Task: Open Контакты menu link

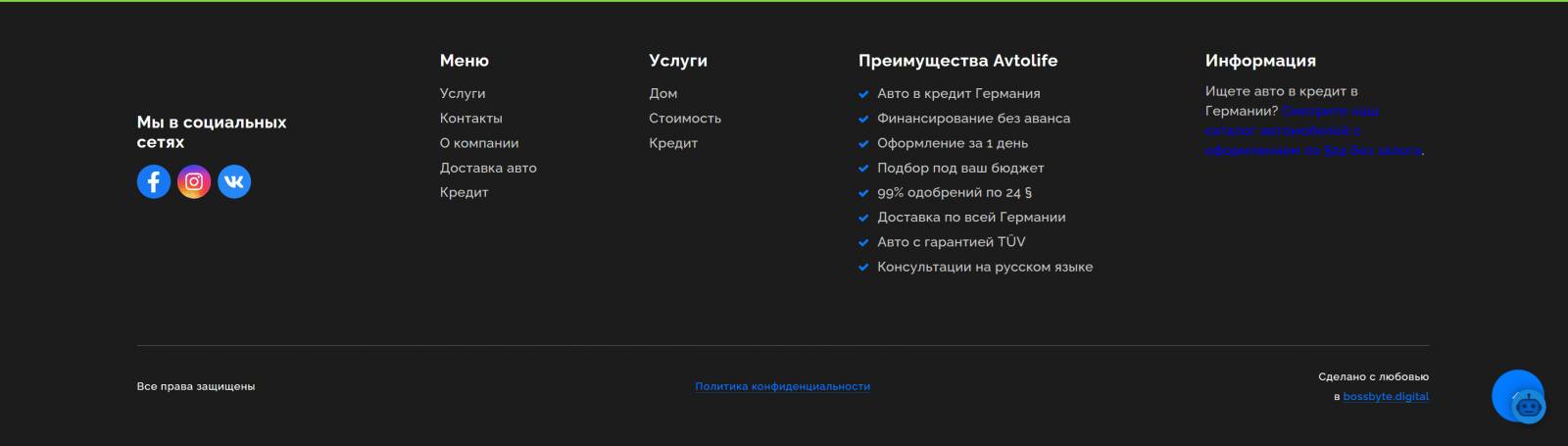Action: pos(470,118)
